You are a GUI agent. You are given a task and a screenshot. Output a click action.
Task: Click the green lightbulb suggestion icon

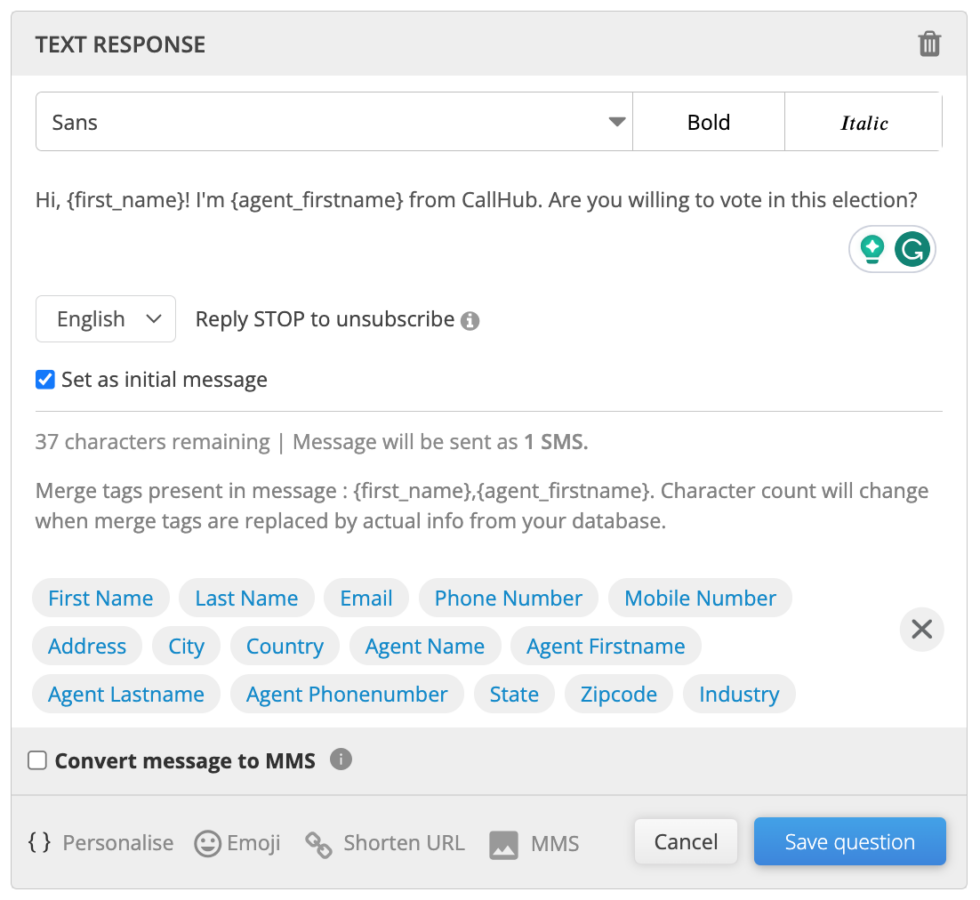pyautogui.click(x=872, y=249)
